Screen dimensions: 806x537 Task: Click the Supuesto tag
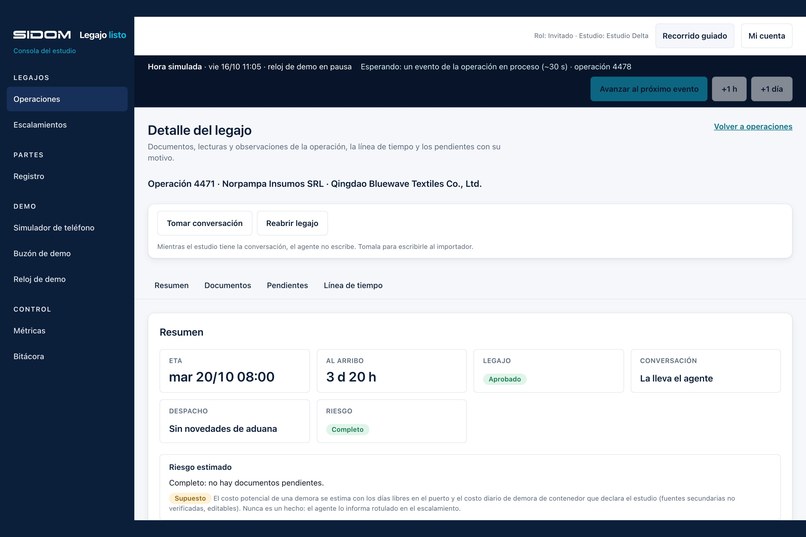pos(190,498)
